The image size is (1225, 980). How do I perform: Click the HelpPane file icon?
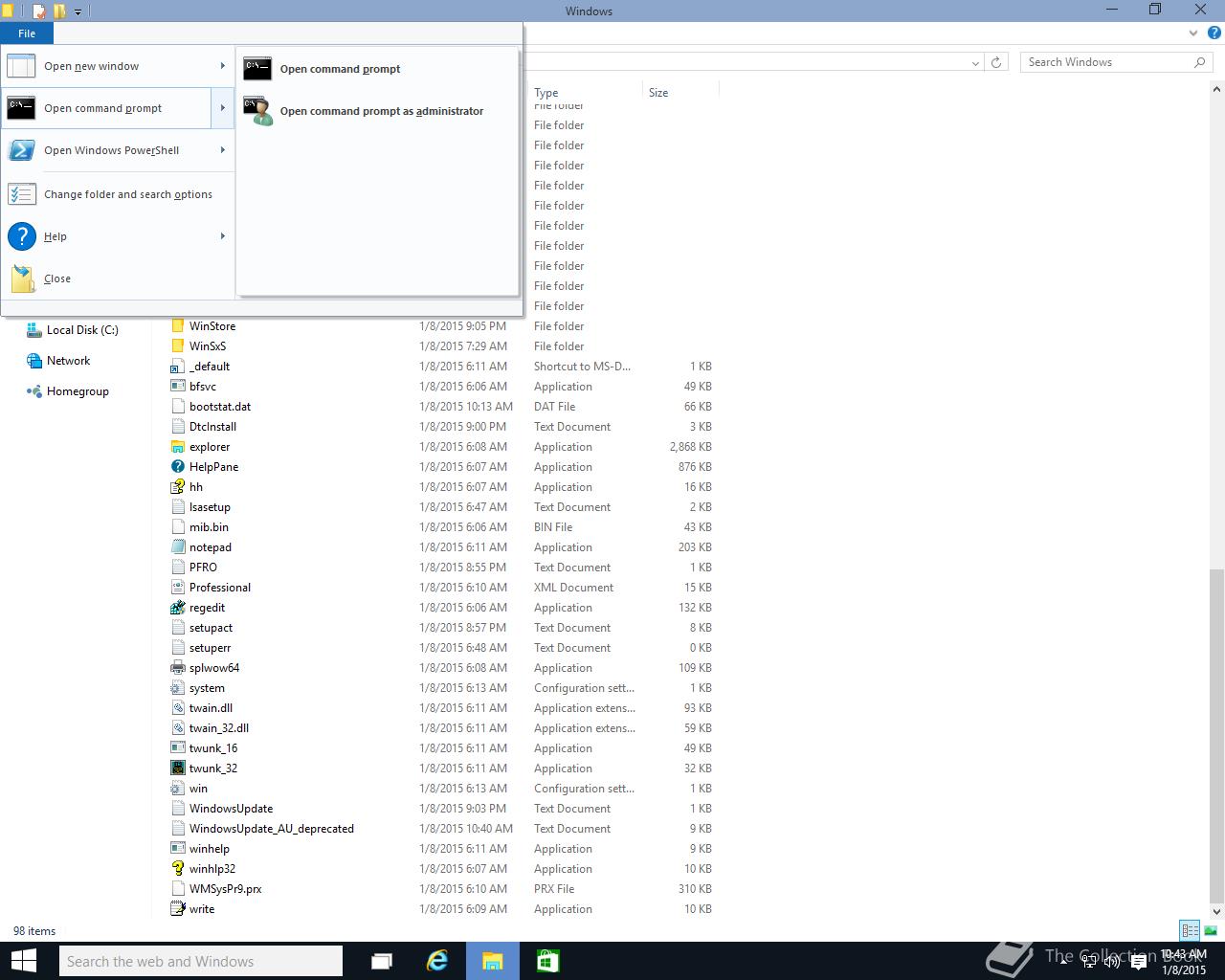177,467
